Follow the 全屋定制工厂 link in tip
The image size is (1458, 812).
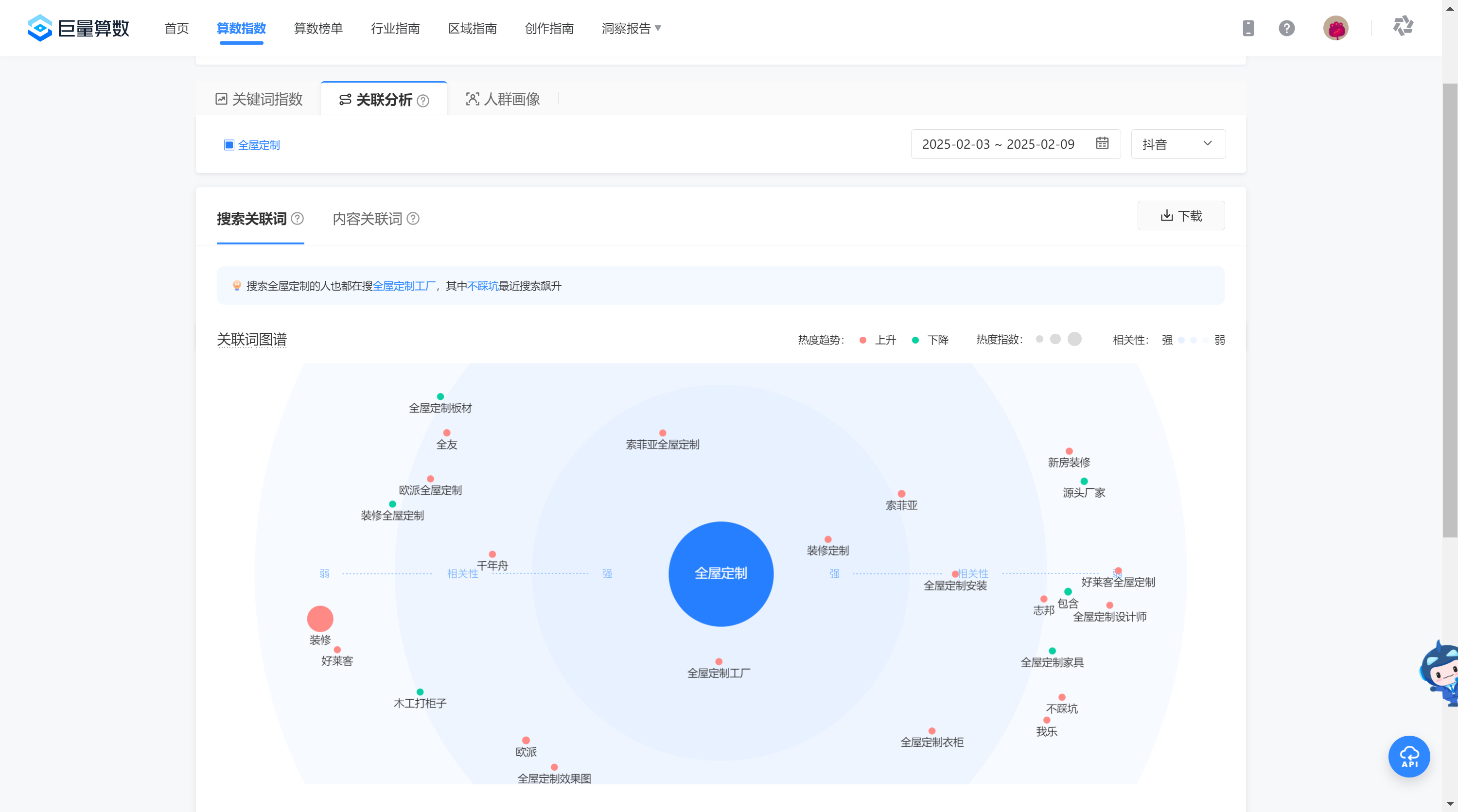click(x=404, y=286)
